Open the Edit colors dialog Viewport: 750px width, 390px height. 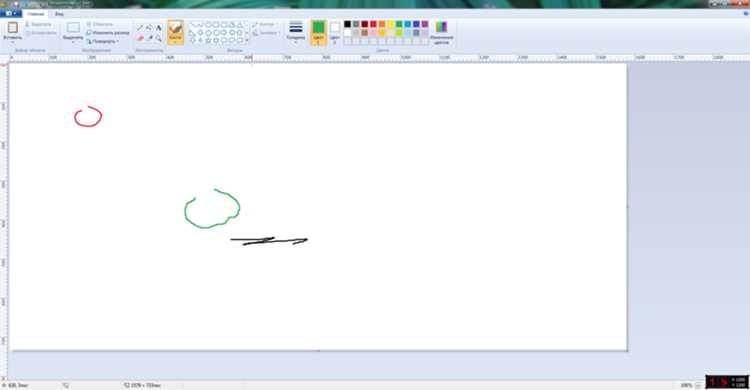point(441,32)
